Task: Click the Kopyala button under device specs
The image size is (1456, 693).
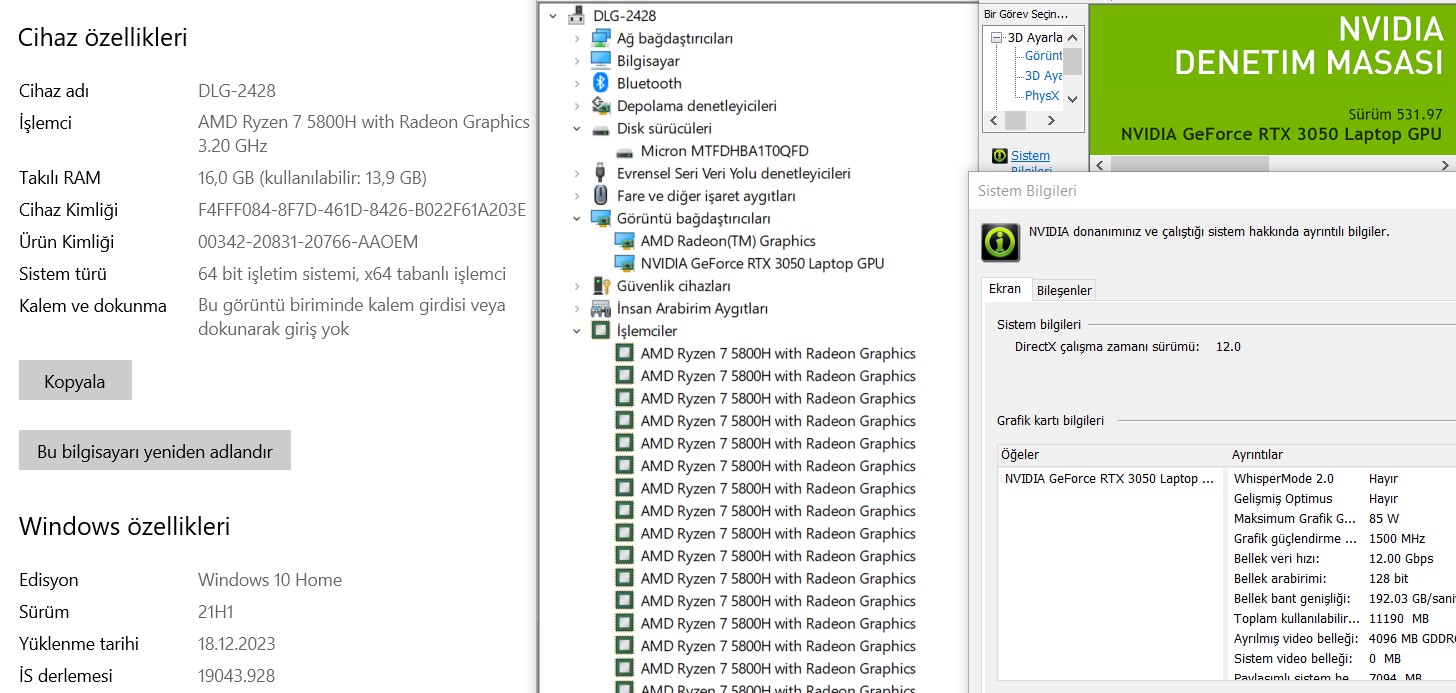Action: click(x=75, y=381)
